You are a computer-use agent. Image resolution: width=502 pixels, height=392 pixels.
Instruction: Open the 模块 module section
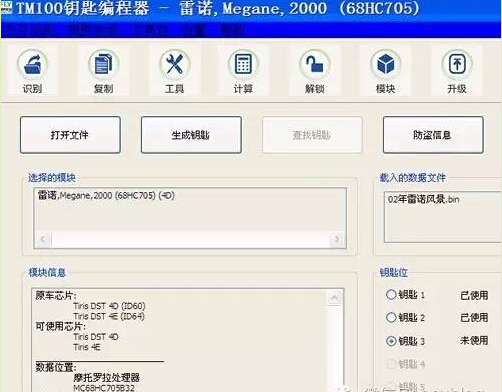(385, 71)
